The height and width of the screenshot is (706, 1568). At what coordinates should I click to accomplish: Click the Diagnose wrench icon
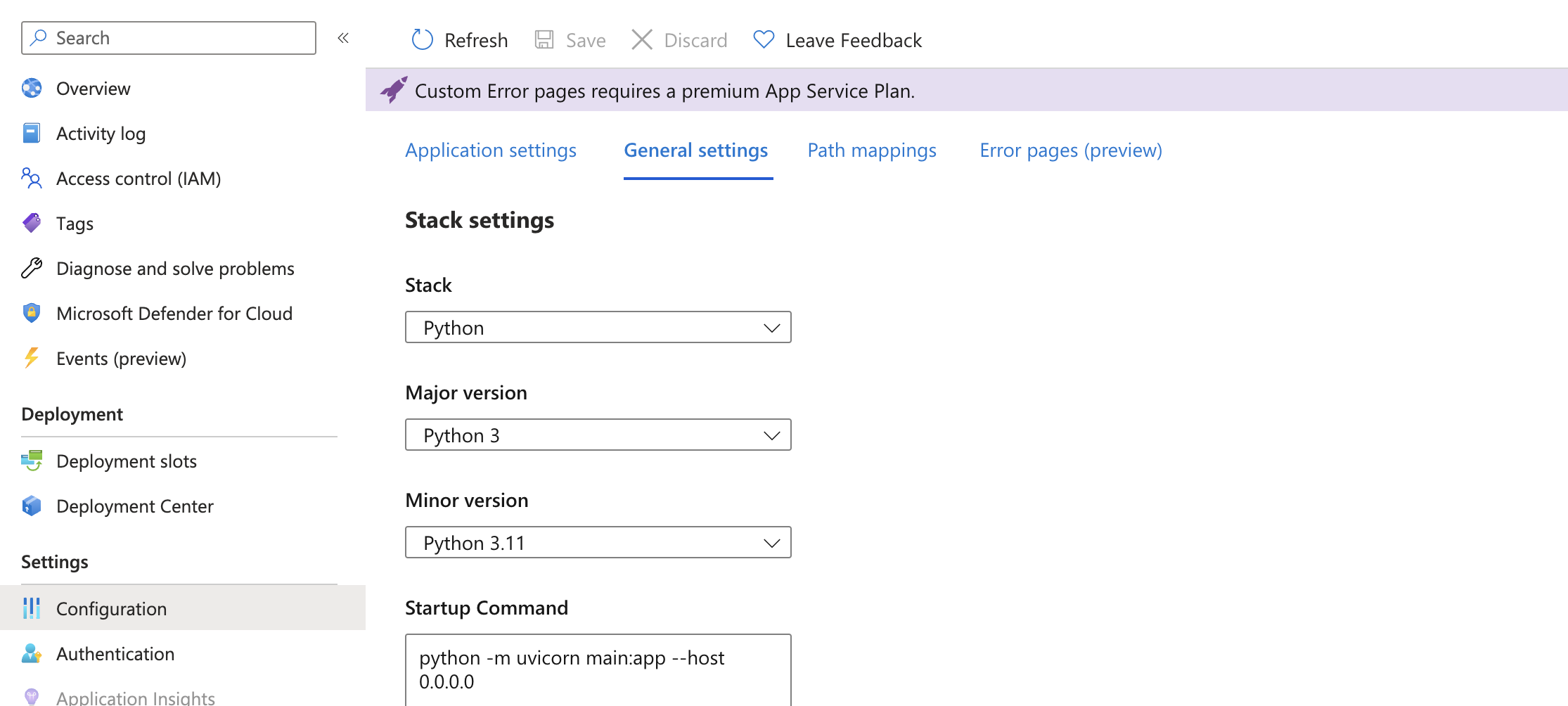32,268
